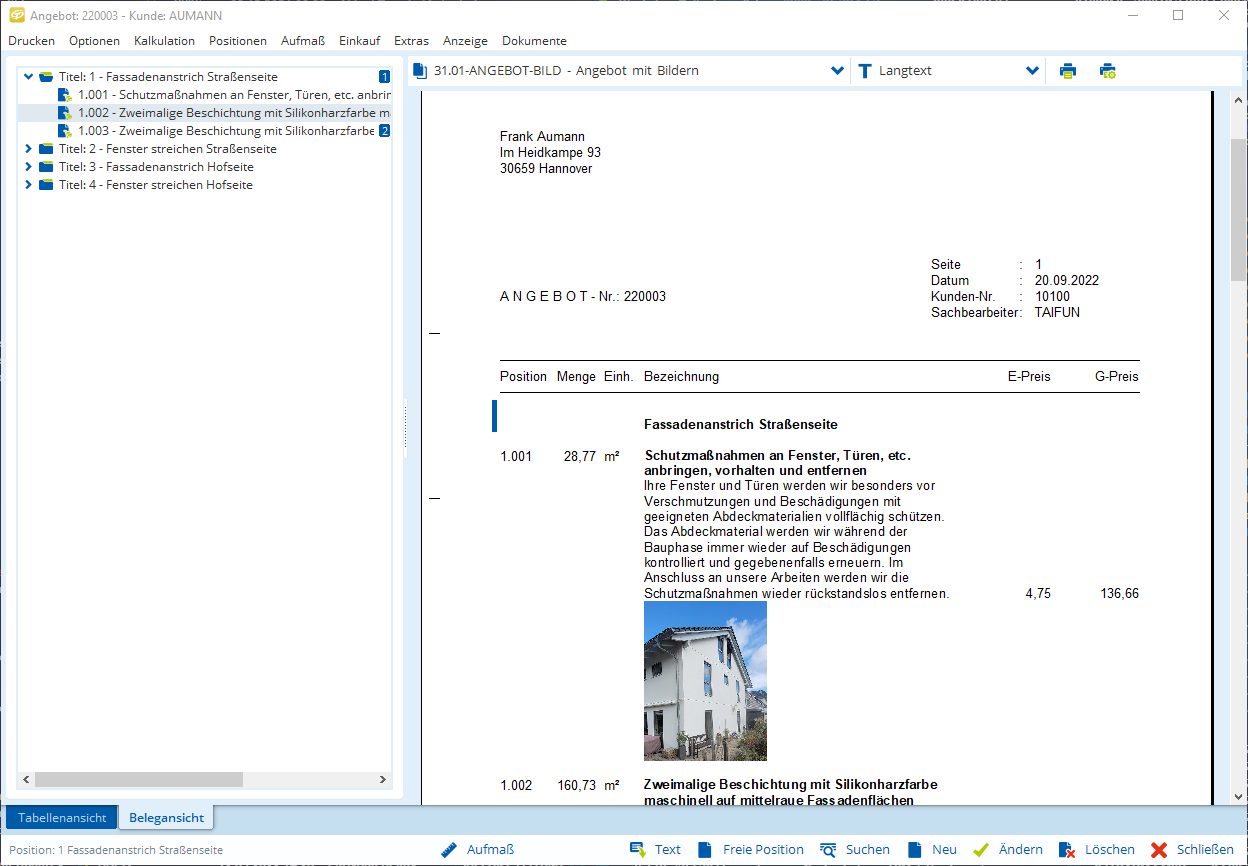Viewport: 1248px width, 866px height.
Task: Expand Titel 2 Fenster streichen Straßenseite
Action: (x=29, y=149)
